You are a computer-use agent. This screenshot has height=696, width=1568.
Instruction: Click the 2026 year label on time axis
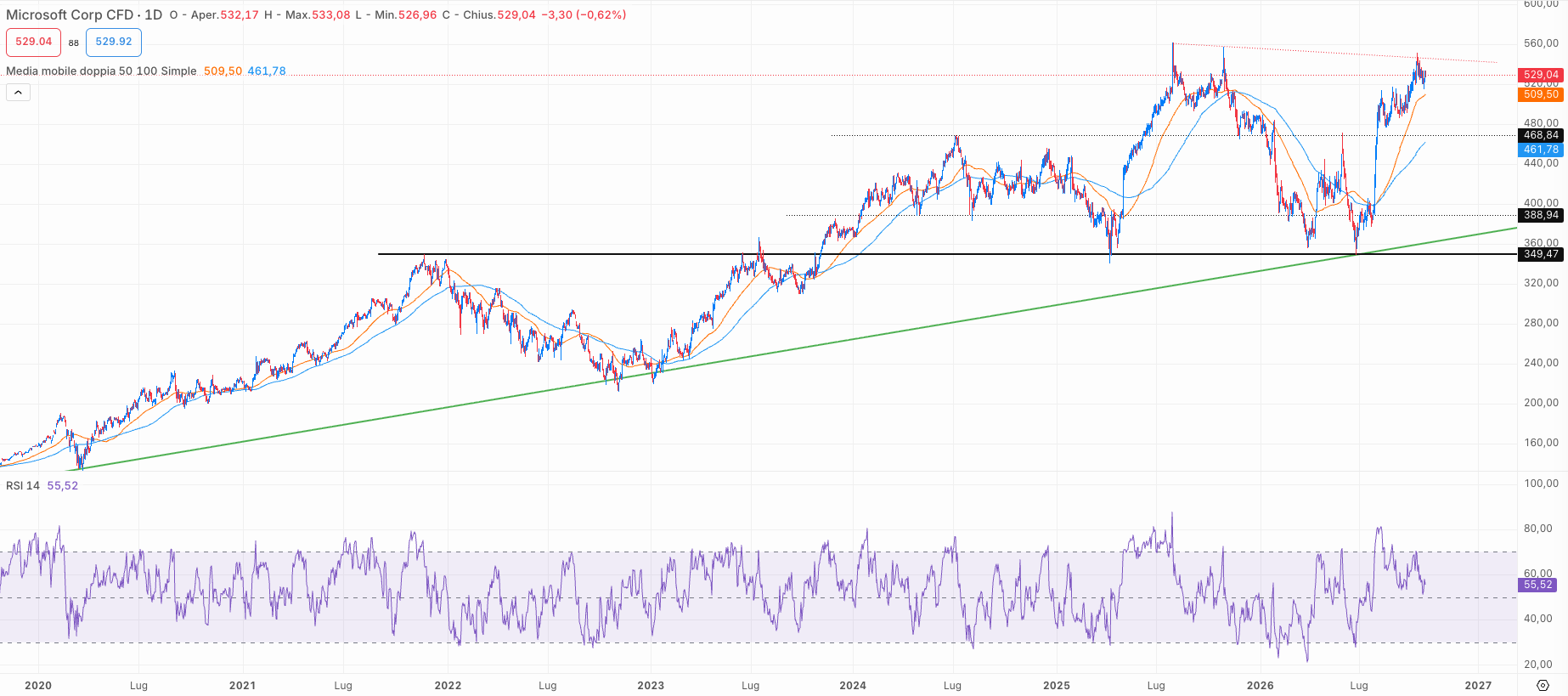[1260, 685]
